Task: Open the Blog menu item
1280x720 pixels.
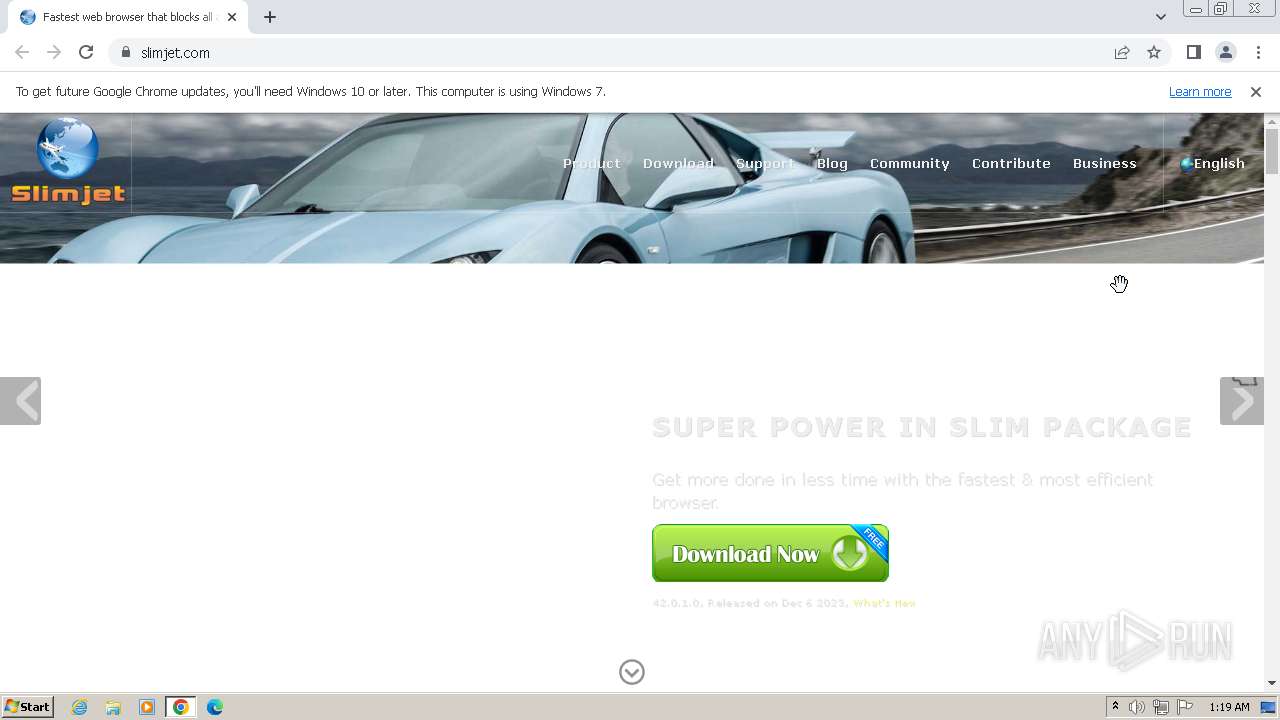Action: [x=832, y=163]
